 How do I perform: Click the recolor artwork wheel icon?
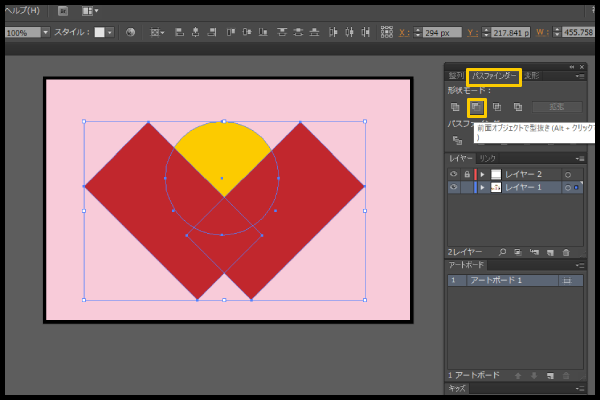click(130, 32)
